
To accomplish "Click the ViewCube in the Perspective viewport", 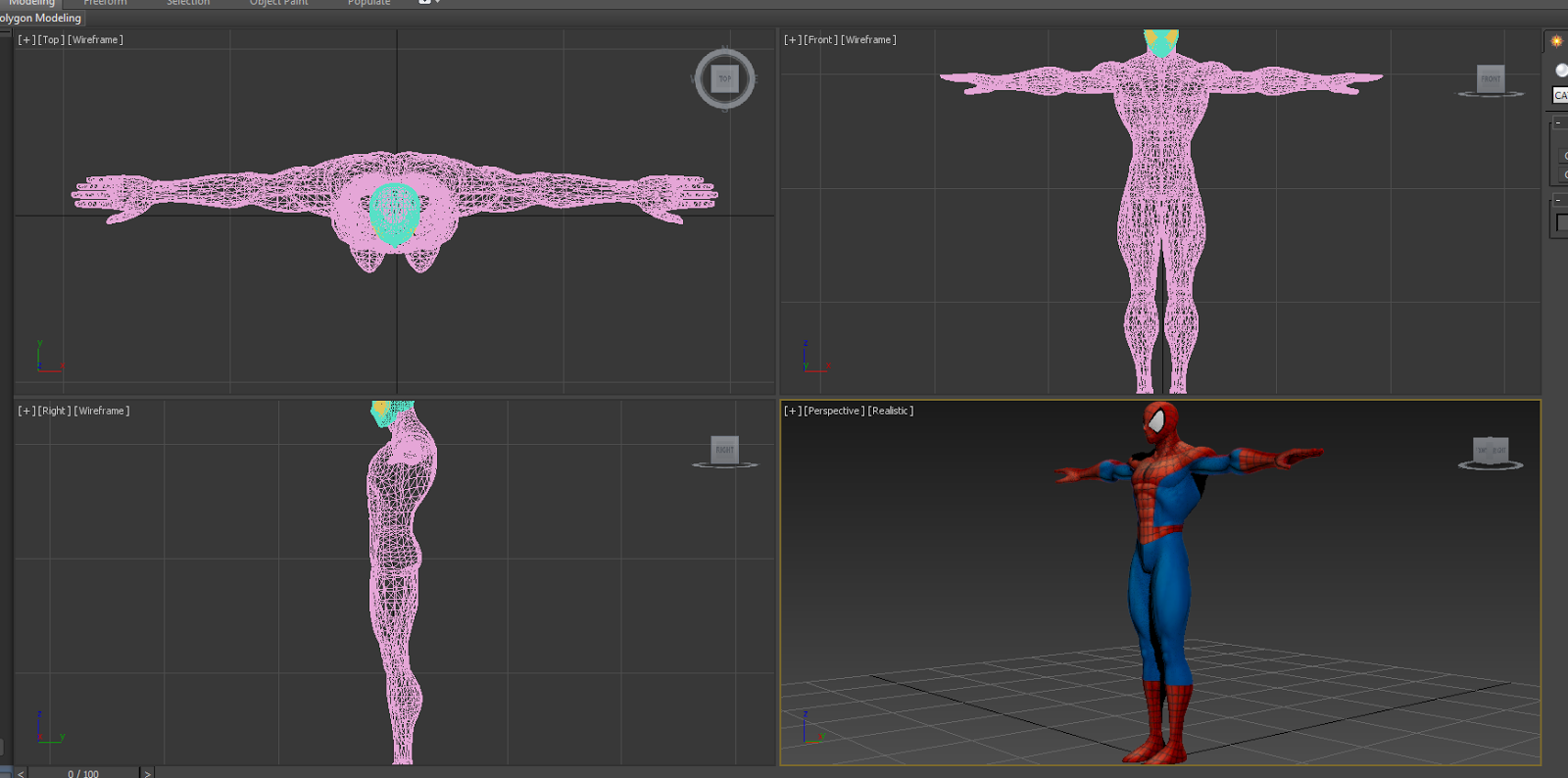I will 1491,451.
